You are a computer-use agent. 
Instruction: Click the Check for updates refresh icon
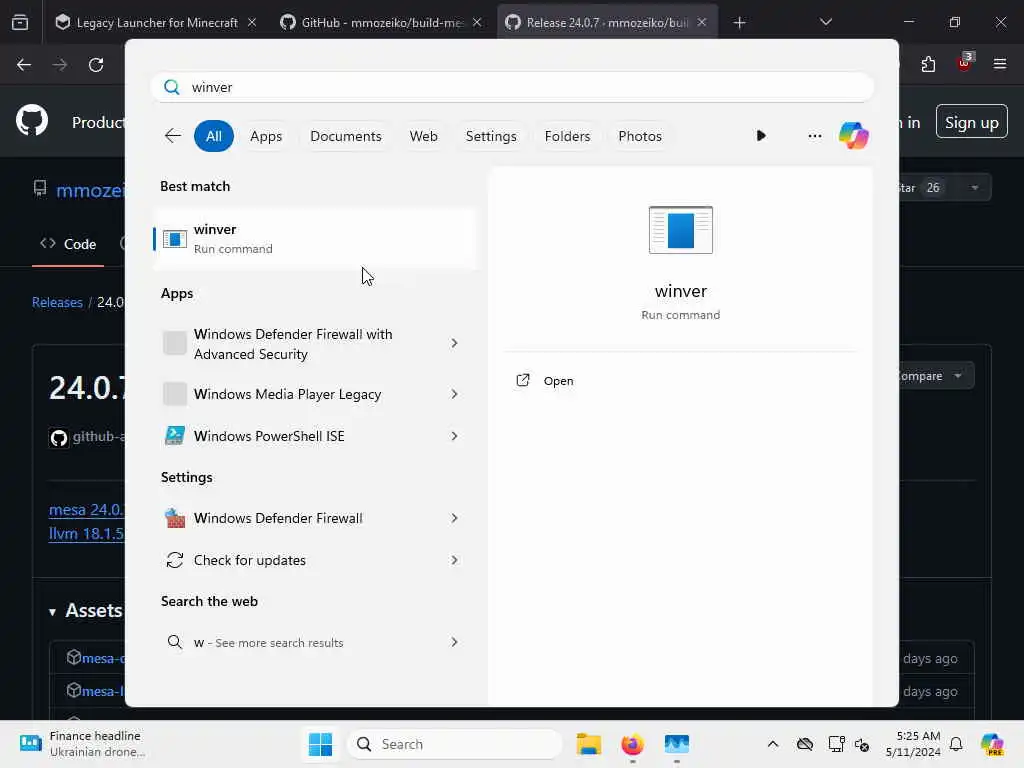174,560
